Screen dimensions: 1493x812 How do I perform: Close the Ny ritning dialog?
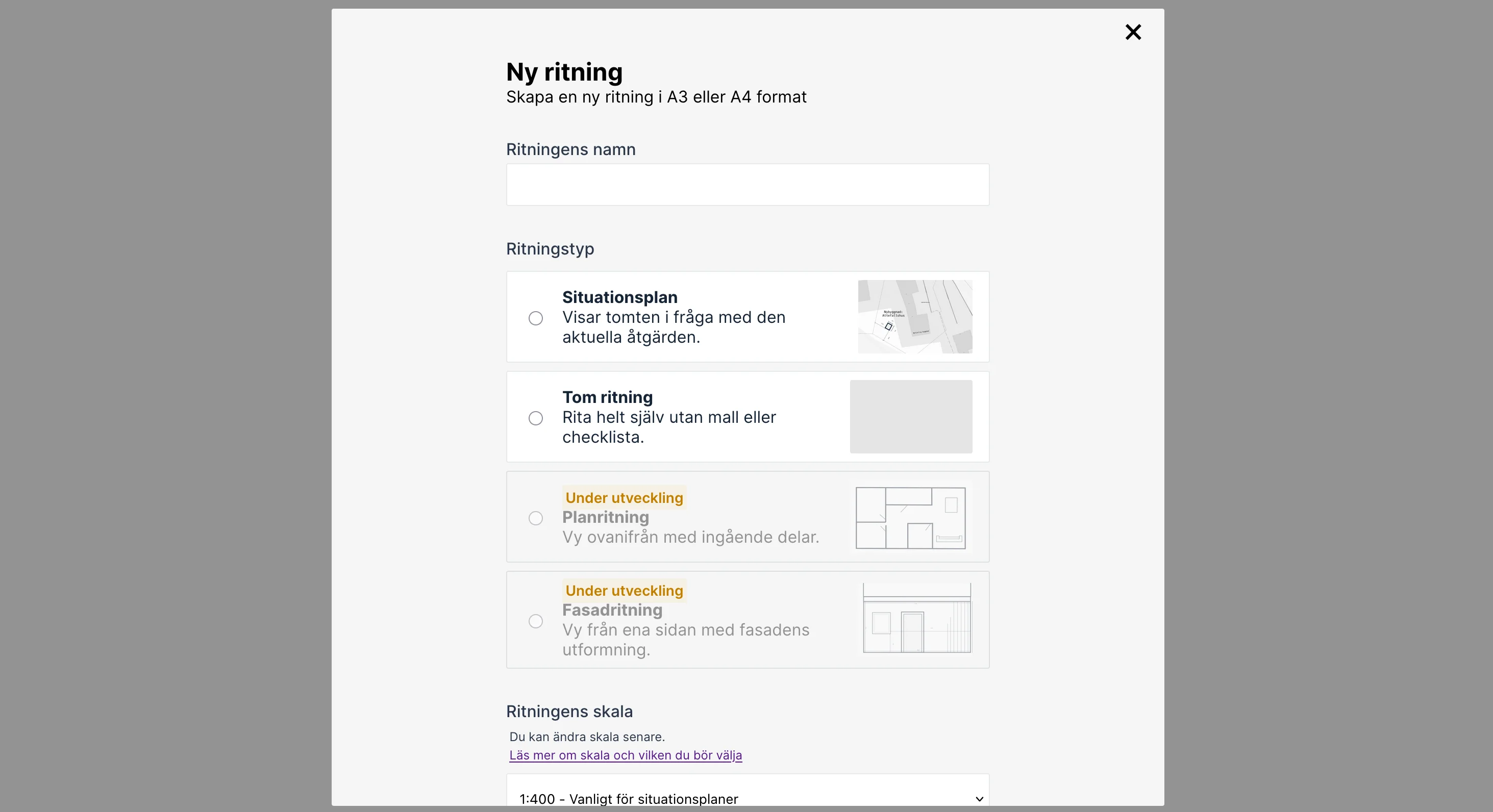(x=1133, y=32)
